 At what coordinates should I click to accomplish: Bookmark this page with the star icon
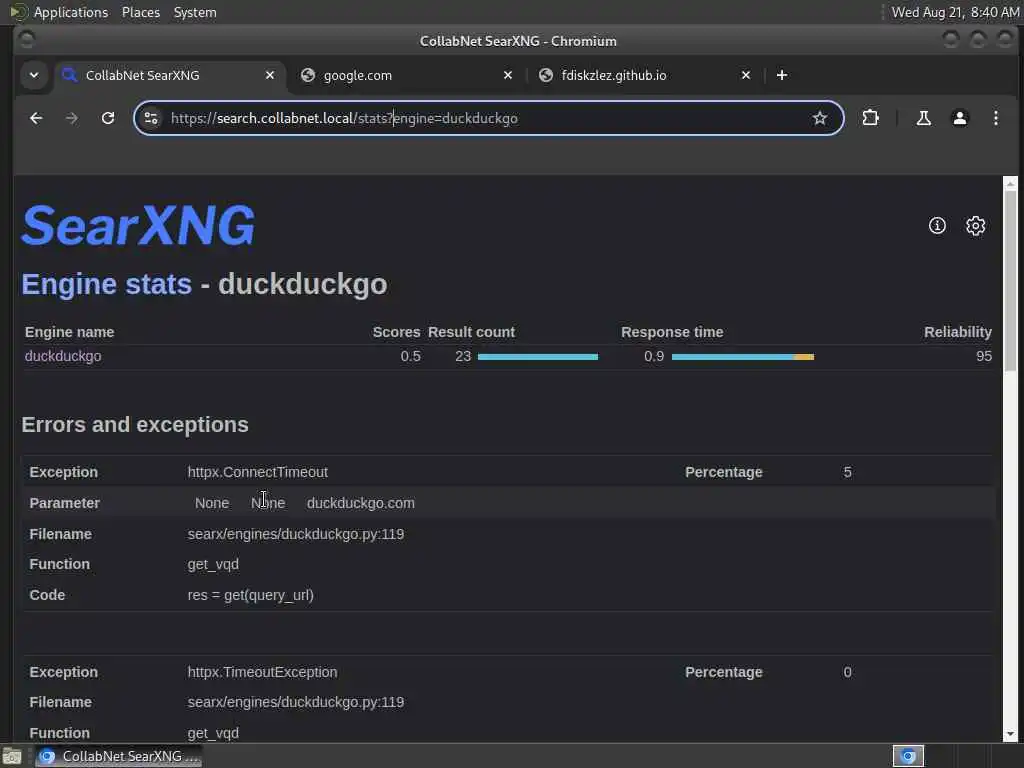820,118
